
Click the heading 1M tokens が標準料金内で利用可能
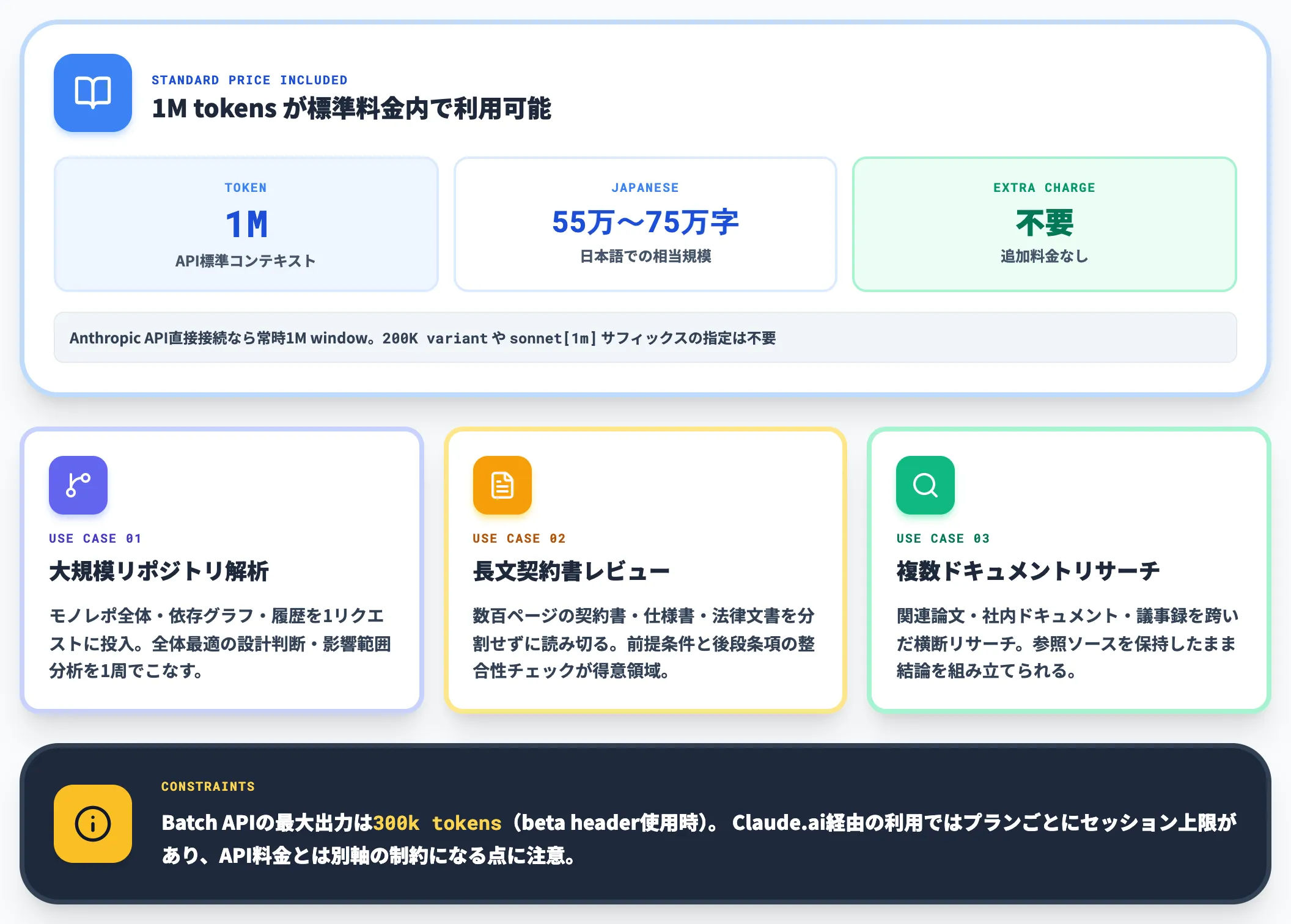[x=351, y=109]
